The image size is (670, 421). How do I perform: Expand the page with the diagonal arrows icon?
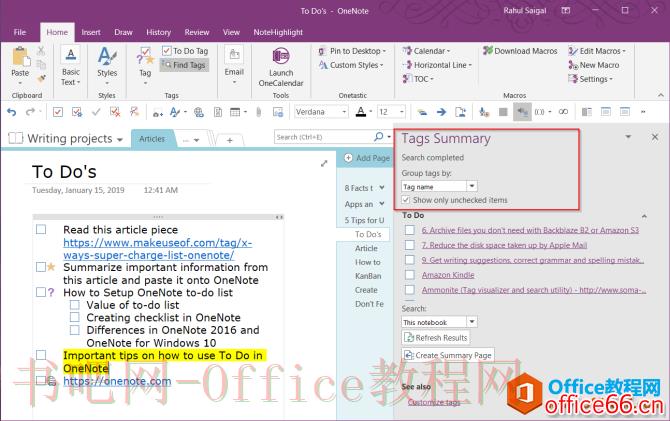point(324,163)
